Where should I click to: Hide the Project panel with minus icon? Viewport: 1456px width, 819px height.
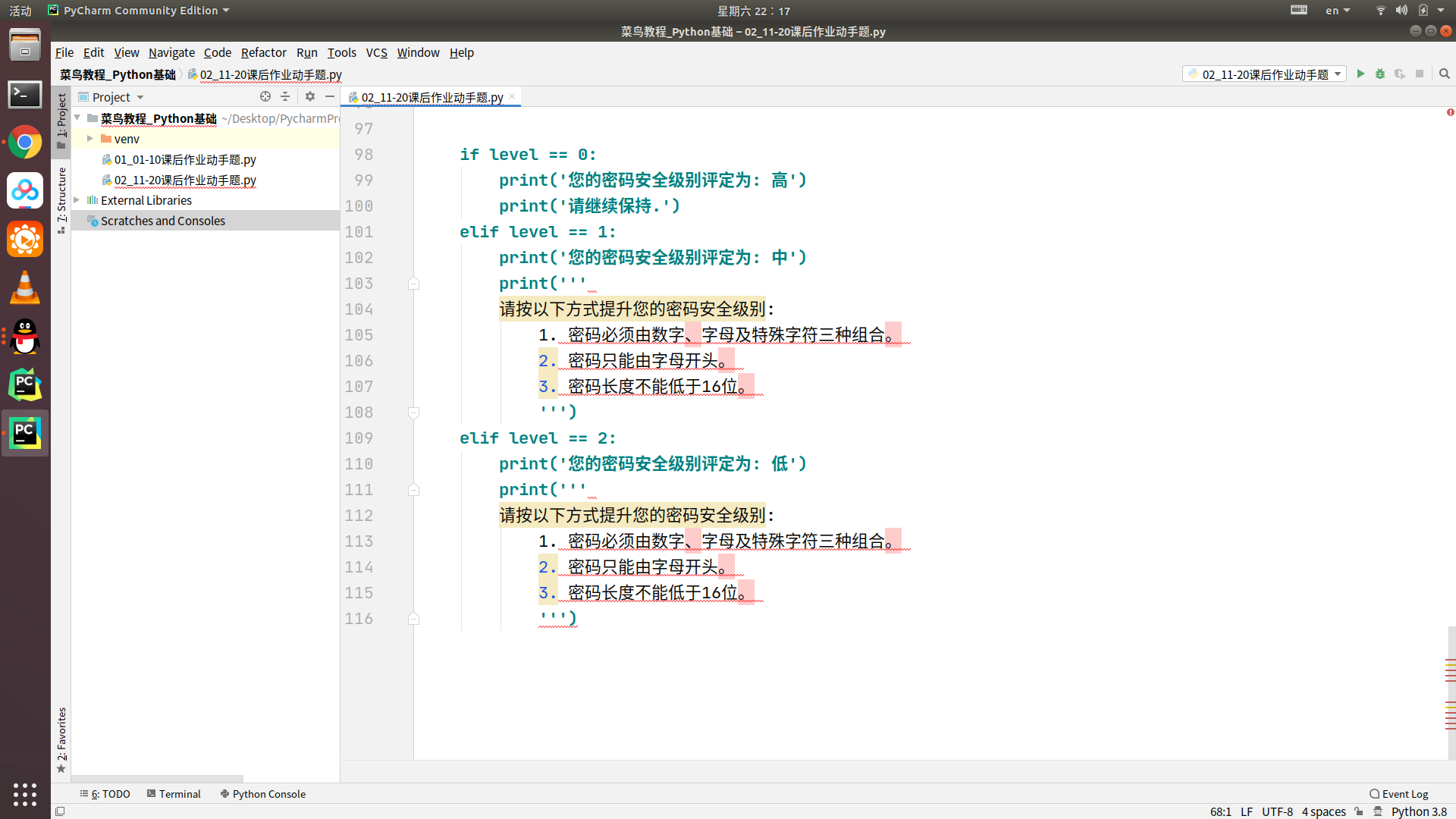pyautogui.click(x=330, y=96)
